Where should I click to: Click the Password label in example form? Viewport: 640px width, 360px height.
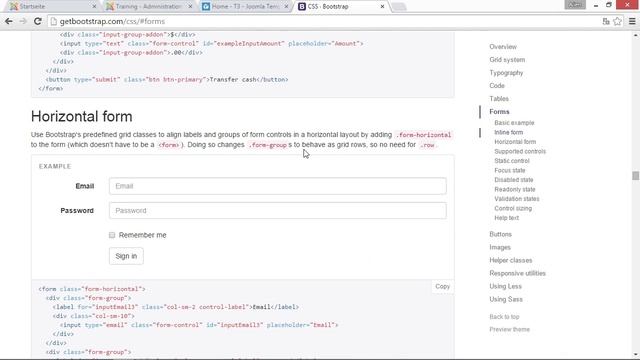coord(77,211)
